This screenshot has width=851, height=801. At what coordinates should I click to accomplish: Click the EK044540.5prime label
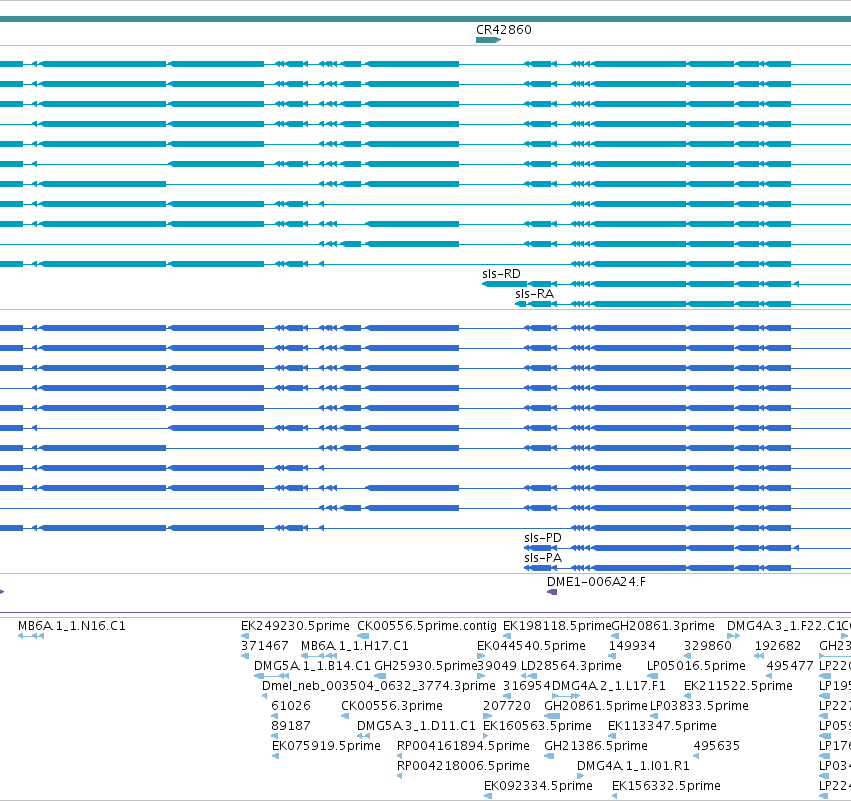tap(531, 646)
